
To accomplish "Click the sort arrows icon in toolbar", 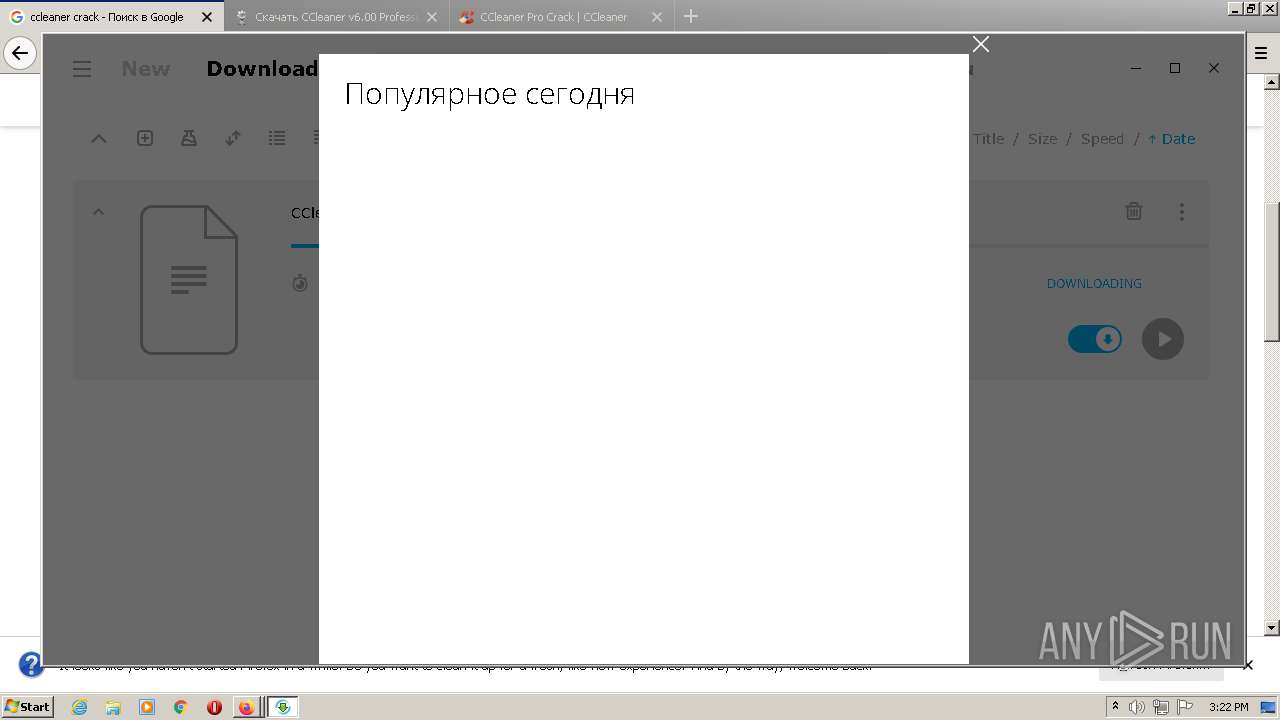I will 233,138.
